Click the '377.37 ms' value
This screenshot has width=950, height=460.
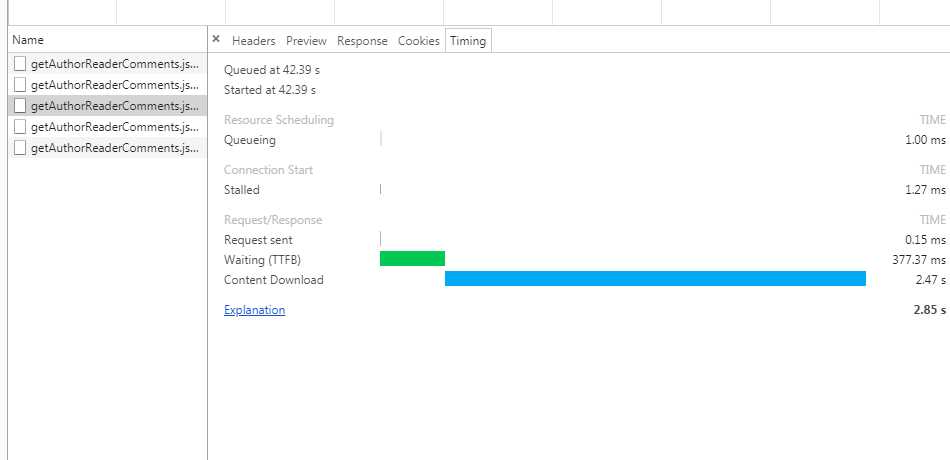tap(919, 260)
